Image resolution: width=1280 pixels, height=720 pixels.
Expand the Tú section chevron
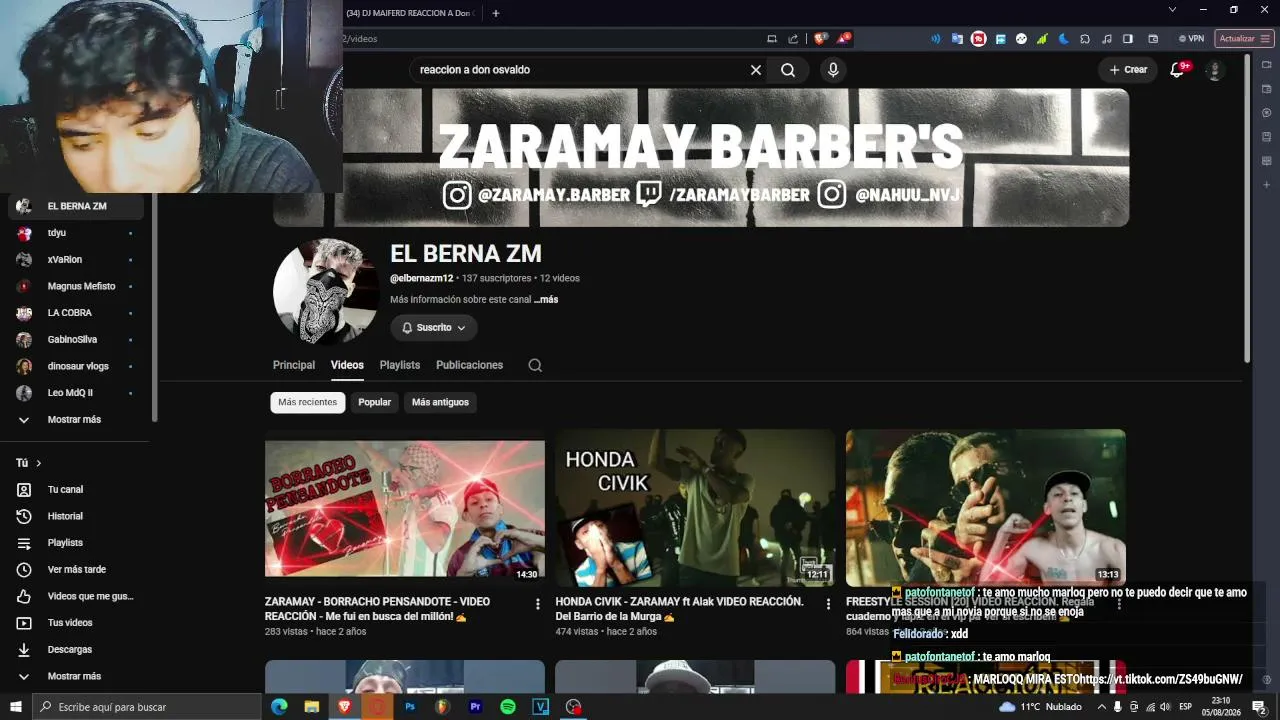click(x=39, y=463)
